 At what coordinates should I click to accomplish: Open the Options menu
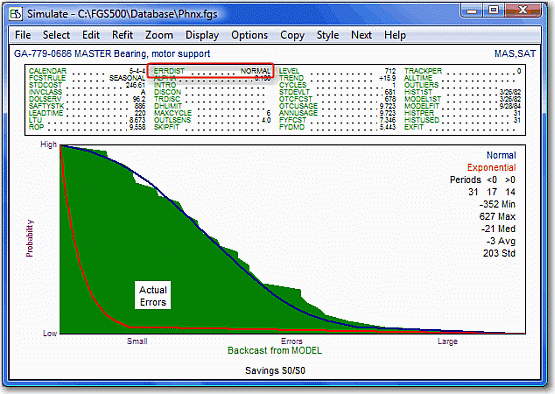250,35
